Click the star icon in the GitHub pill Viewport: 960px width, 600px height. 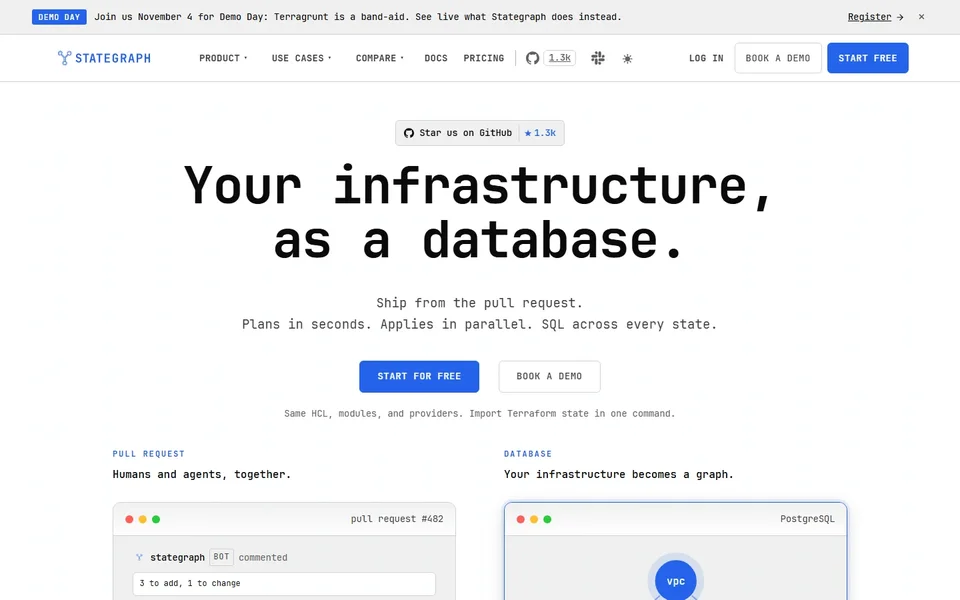(528, 133)
